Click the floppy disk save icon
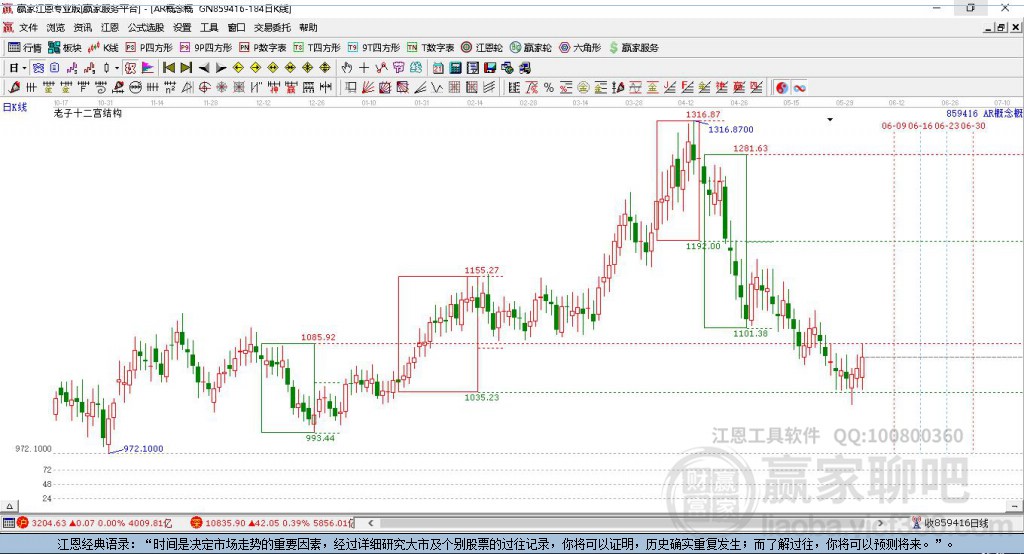1024x554 pixels. pyautogui.click(x=490, y=68)
